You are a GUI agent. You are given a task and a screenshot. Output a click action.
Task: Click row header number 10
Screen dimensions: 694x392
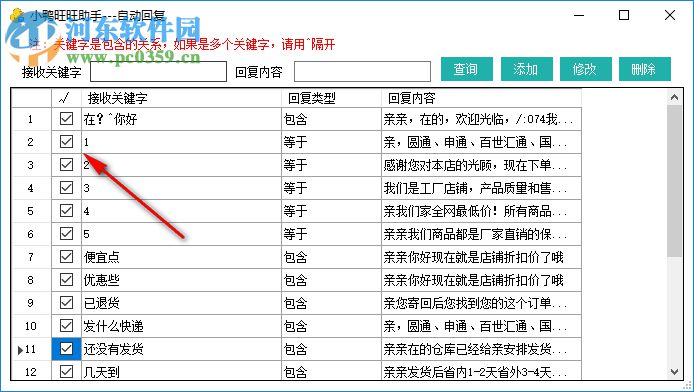pos(31,326)
